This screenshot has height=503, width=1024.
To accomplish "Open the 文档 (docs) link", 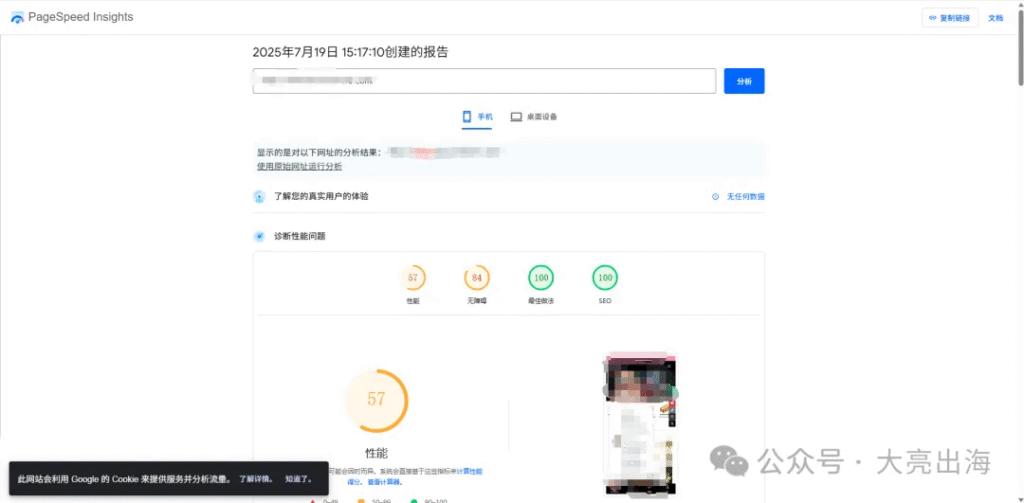I will 995,18.
